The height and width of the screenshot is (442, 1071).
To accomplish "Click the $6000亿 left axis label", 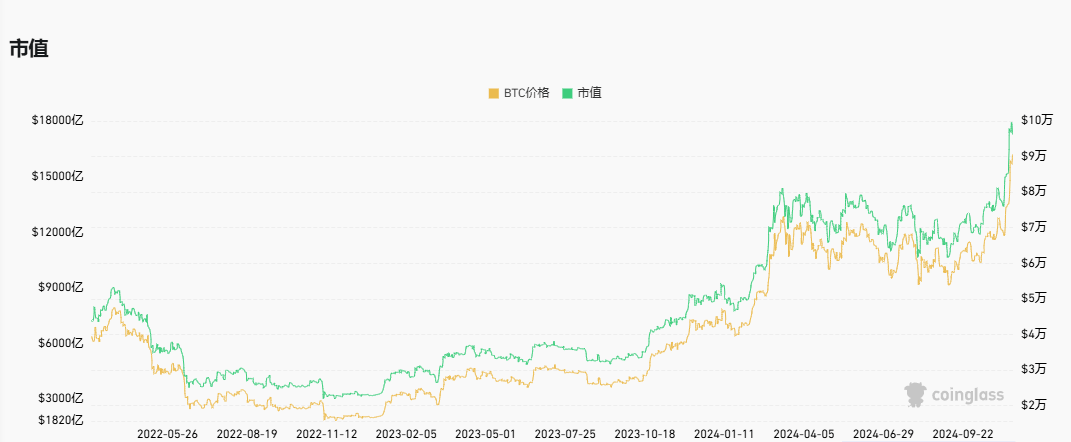I will (x=61, y=343).
